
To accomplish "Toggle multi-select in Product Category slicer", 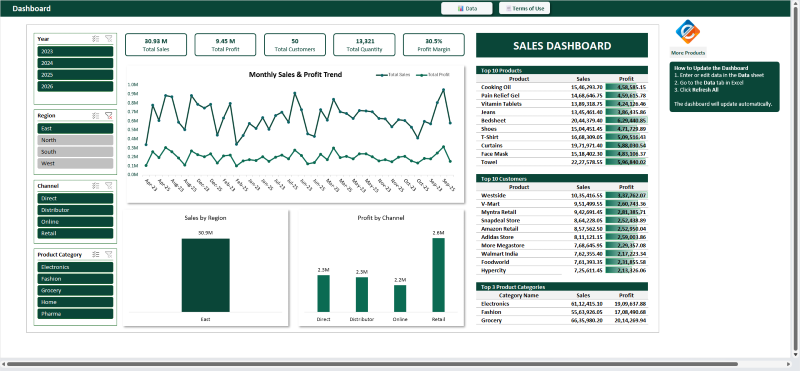I will click(x=95, y=254).
